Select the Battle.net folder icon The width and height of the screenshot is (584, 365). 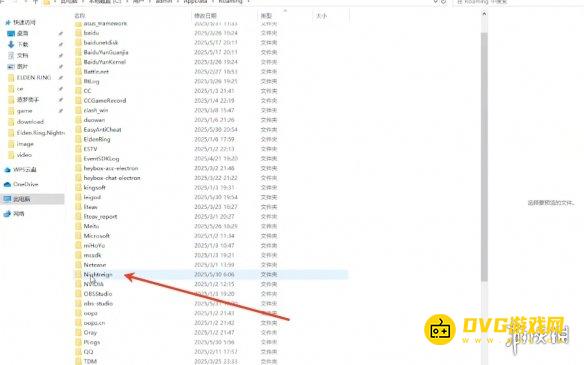coord(78,72)
